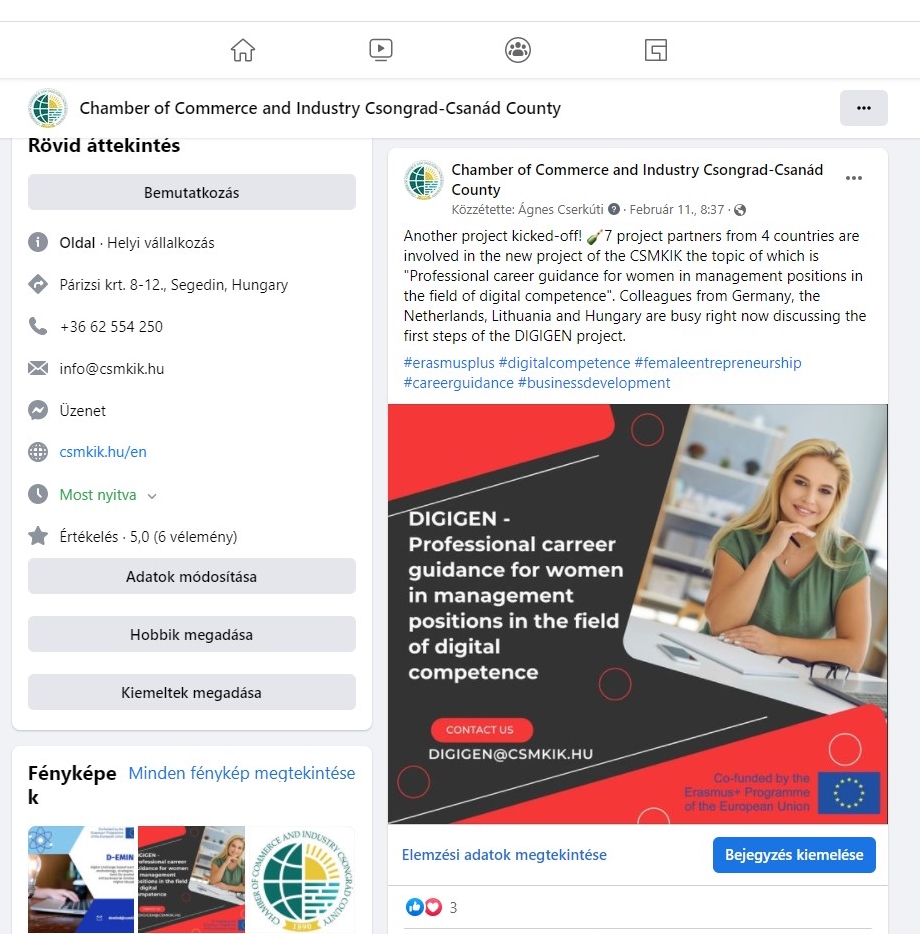This screenshot has width=920, height=934.
Task: Open the post options three-dots menu
Action: [x=853, y=178]
